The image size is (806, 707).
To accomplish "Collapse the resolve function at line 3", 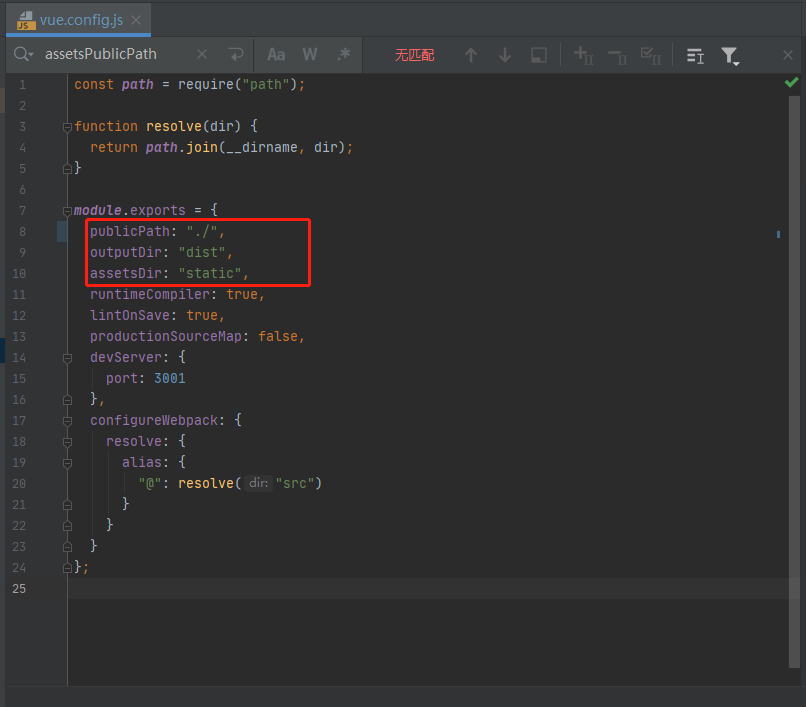I will tap(67, 127).
